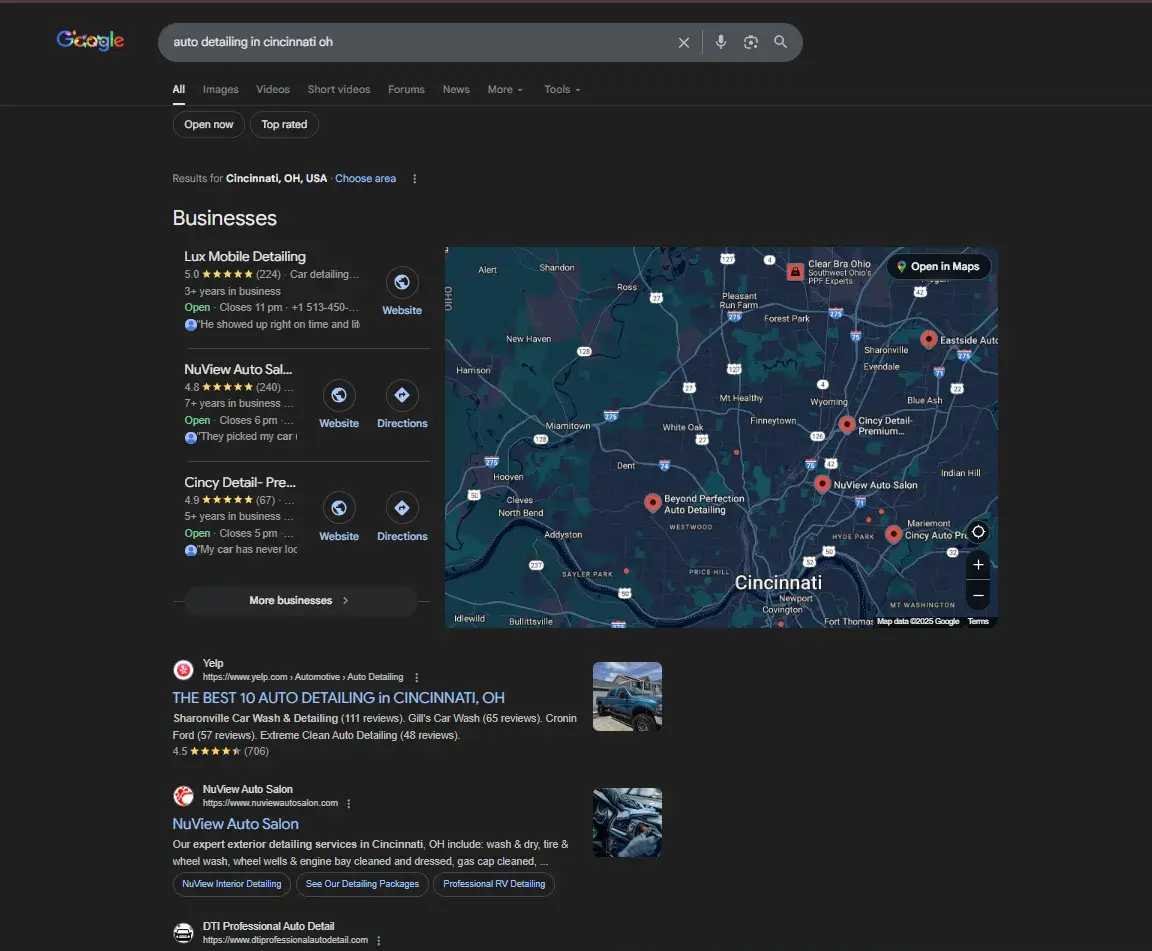
Task: Open DTI Professional result three-dot menu
Action: pos(378,940)
